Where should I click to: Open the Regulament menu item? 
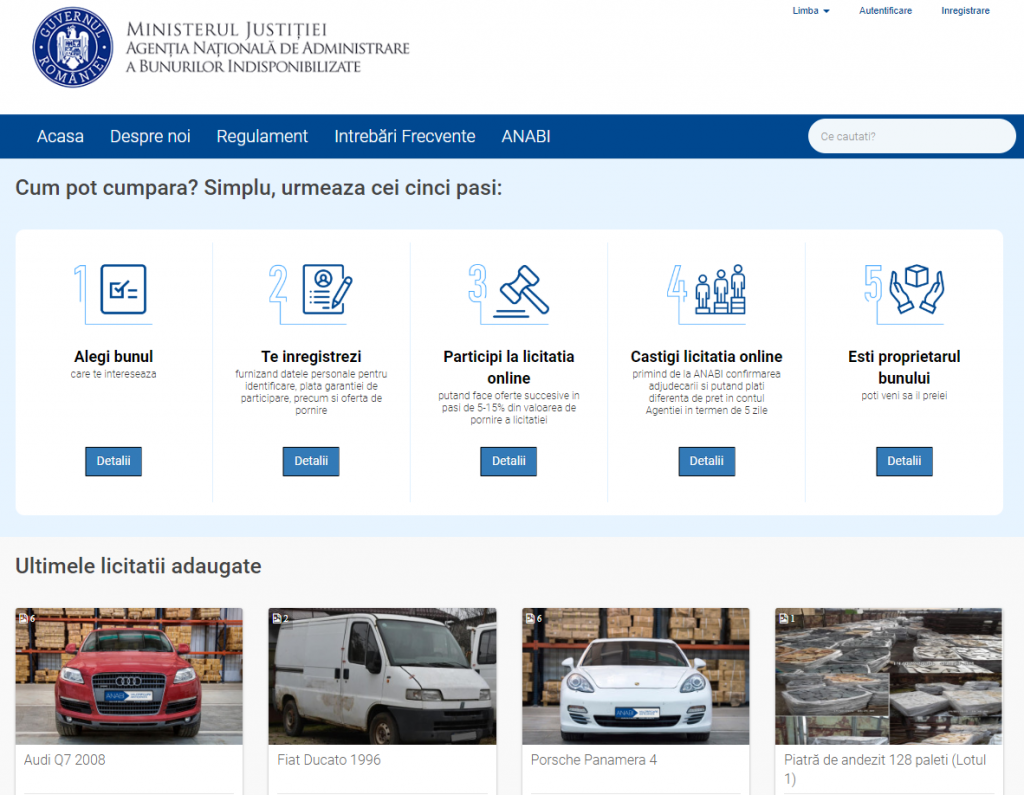[262, 137]
